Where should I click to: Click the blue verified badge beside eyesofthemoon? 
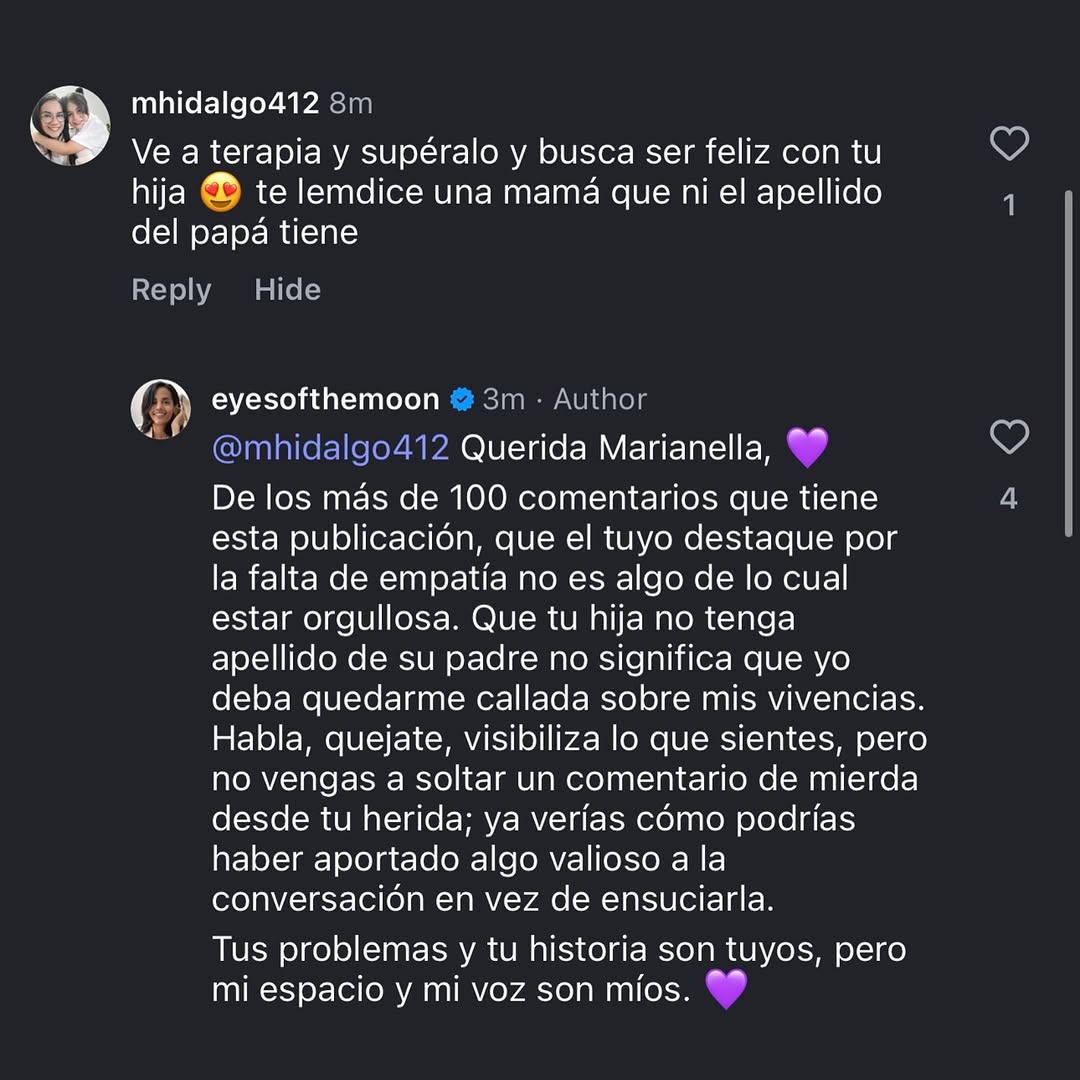(462, 399)
